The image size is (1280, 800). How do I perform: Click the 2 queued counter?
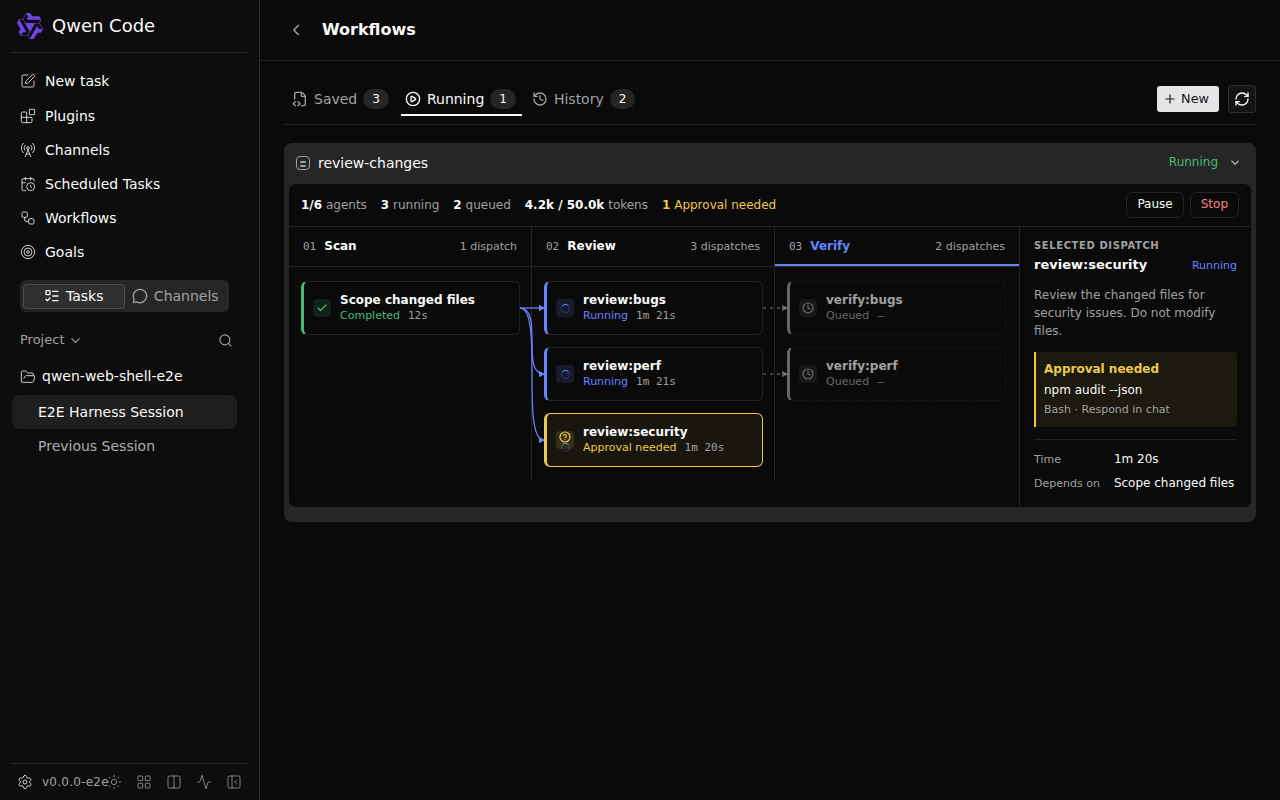(x=482, y=205)
